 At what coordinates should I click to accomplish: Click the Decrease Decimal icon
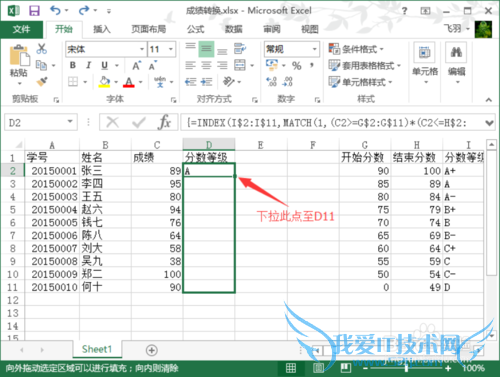(x=288, y=81)
